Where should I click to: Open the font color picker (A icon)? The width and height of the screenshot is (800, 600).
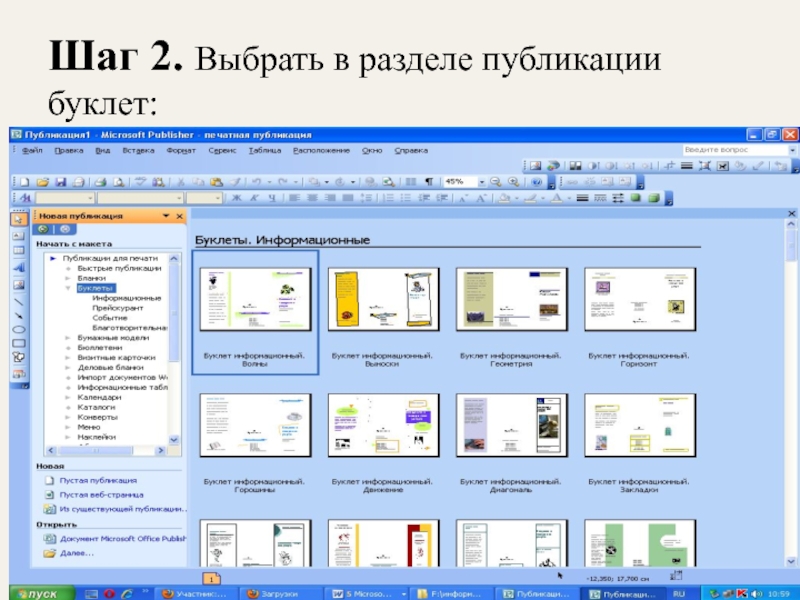[x=556, y=198]
